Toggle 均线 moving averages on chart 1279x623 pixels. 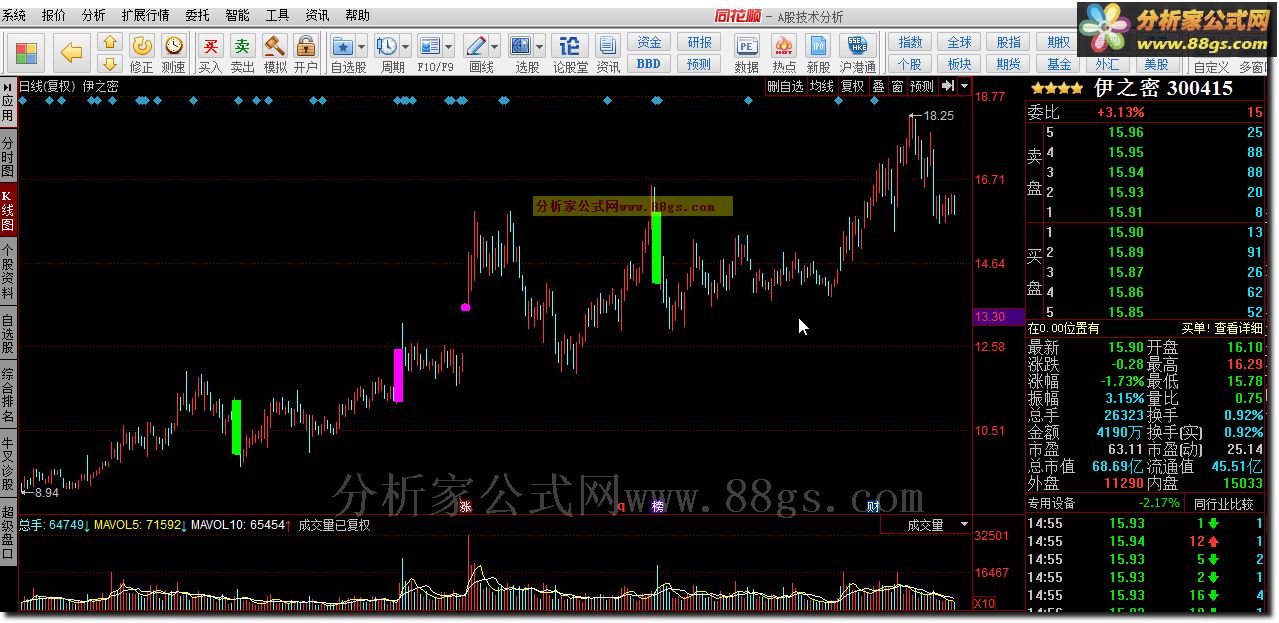(822, 87)
